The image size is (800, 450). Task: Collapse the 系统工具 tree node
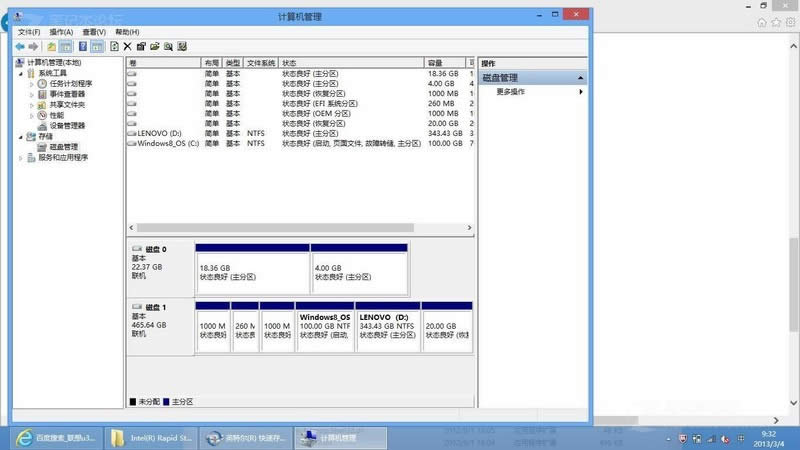(20, 73)
